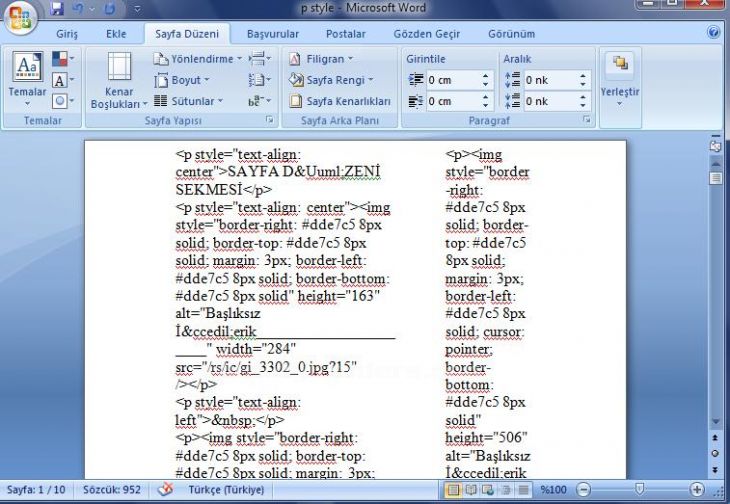The image size is (730, 504).
Task: Click "SEKMESİ</p>" text in document
Action: pos(223,189)
